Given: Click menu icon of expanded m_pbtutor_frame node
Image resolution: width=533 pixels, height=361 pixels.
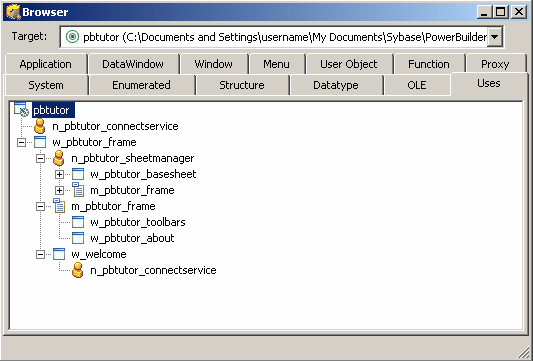Looking at the screenshot, I should click(x=59, y=206).
